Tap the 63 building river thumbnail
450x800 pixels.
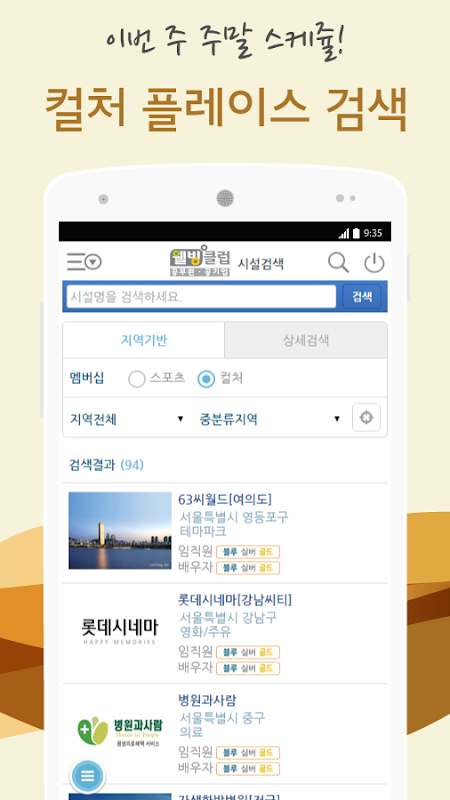tap(120, 530)
